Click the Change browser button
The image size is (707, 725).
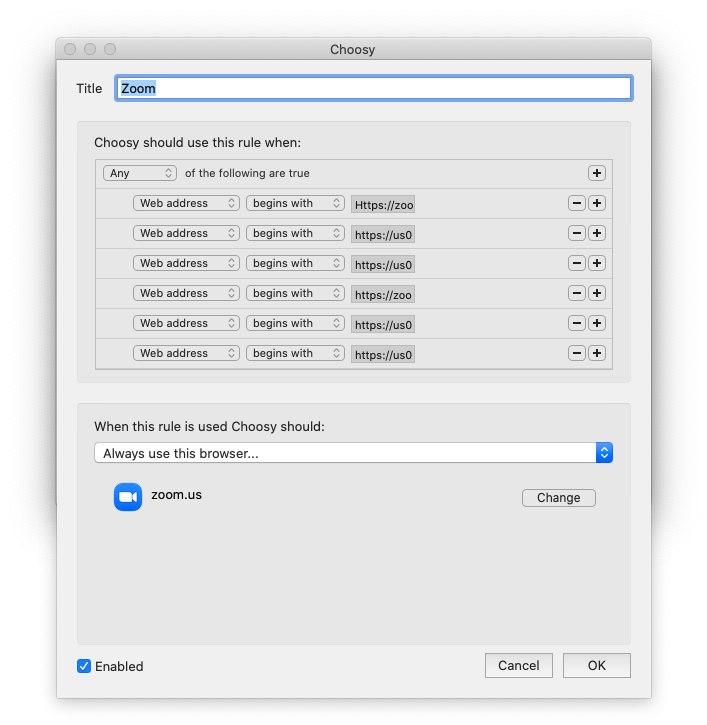click(559, 498)
